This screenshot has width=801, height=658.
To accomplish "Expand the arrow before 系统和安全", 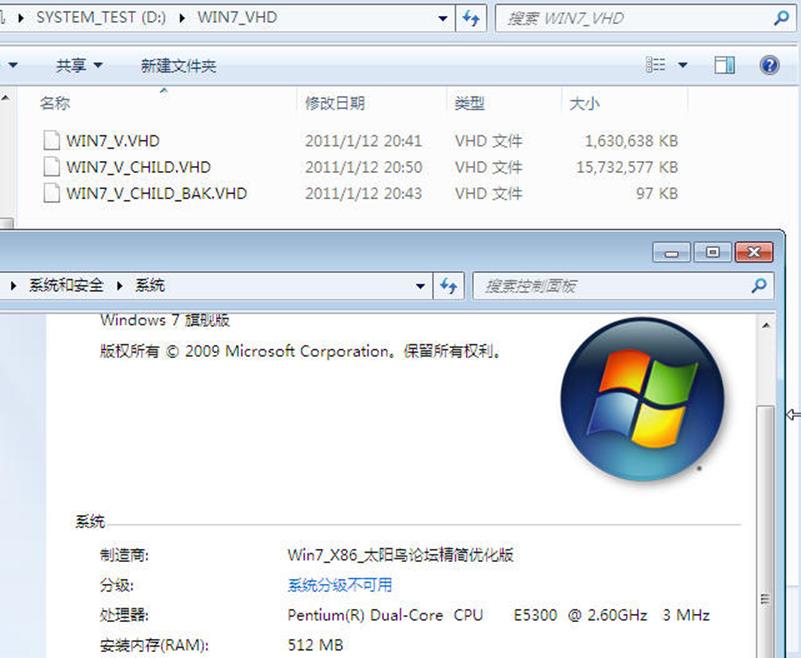I will [13, 286].
